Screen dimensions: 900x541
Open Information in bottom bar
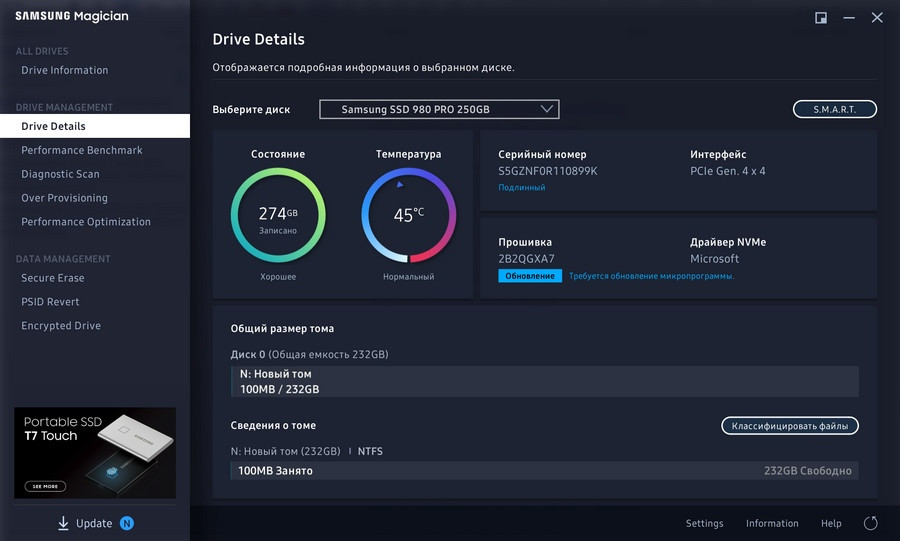coord(772,523)
